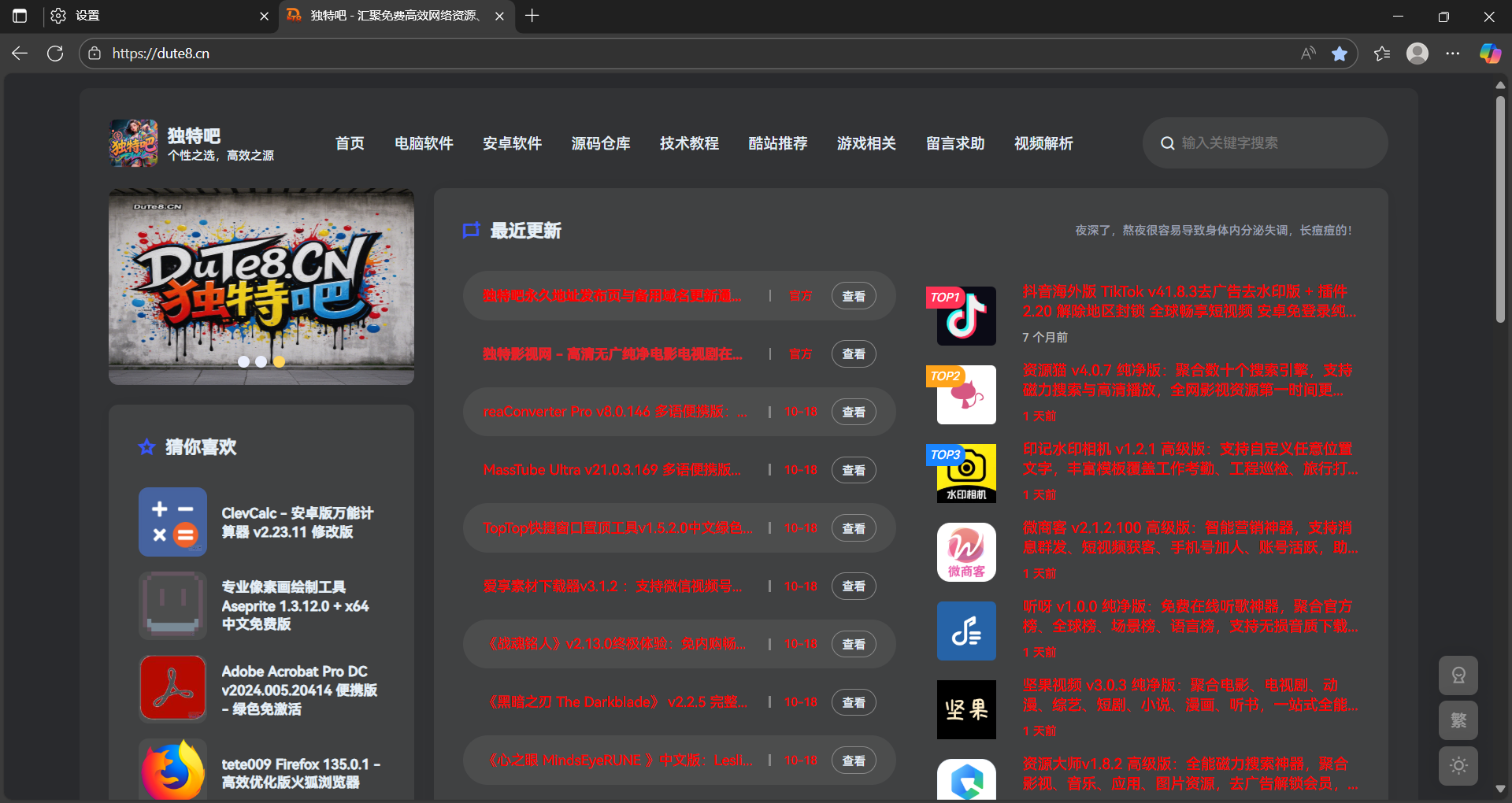This screenshot has width=1512, height=803.
Task: Click the address bar URL
Action: pyautogui.click(x=161, y=54)
